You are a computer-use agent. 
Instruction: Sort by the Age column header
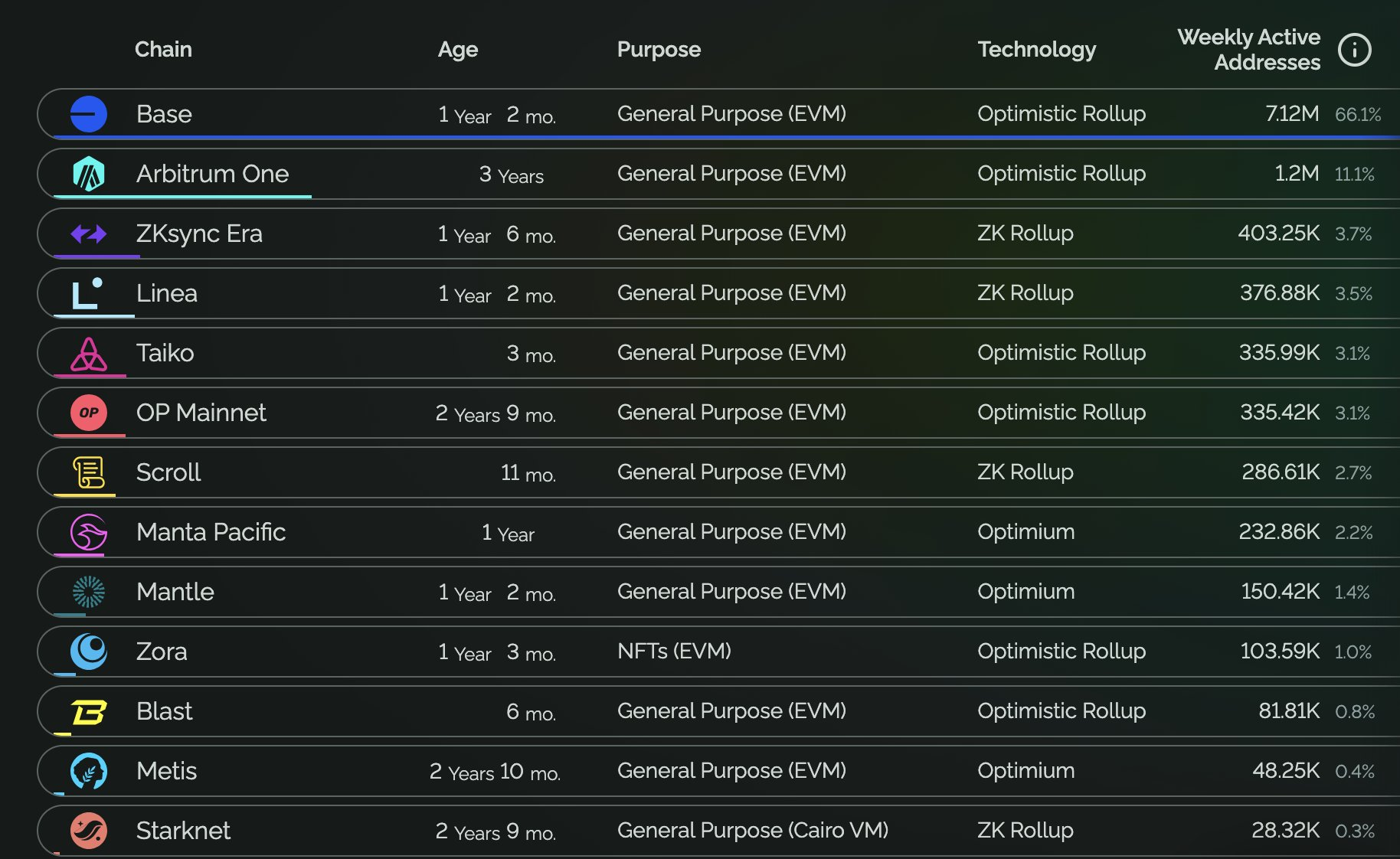click(x=457, y=50)
